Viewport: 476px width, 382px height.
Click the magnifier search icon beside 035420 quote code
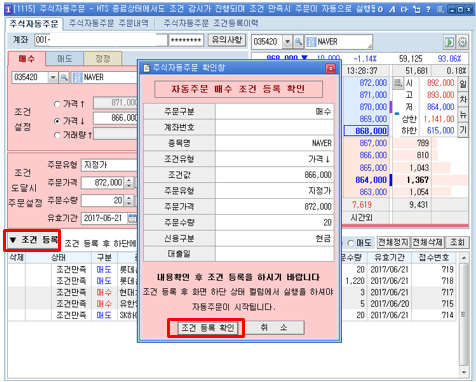(x=298, y=42)
